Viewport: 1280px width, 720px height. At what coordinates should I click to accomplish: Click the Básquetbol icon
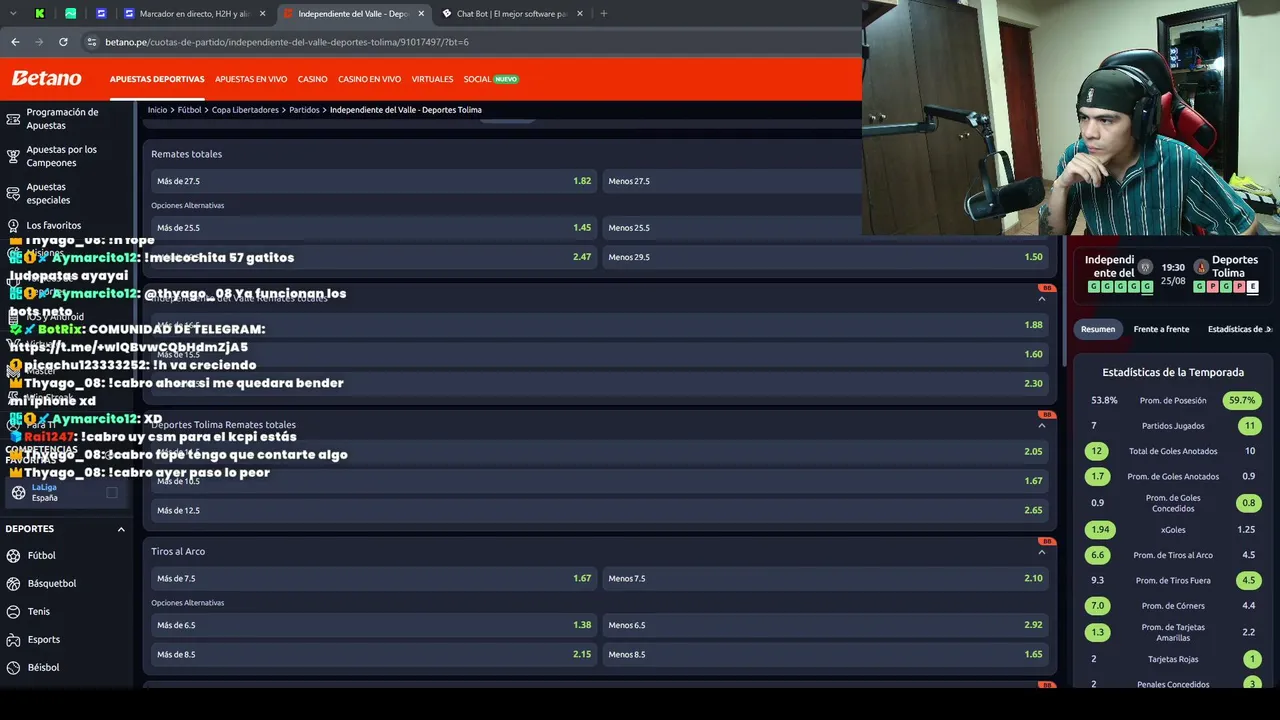point(13,584)
